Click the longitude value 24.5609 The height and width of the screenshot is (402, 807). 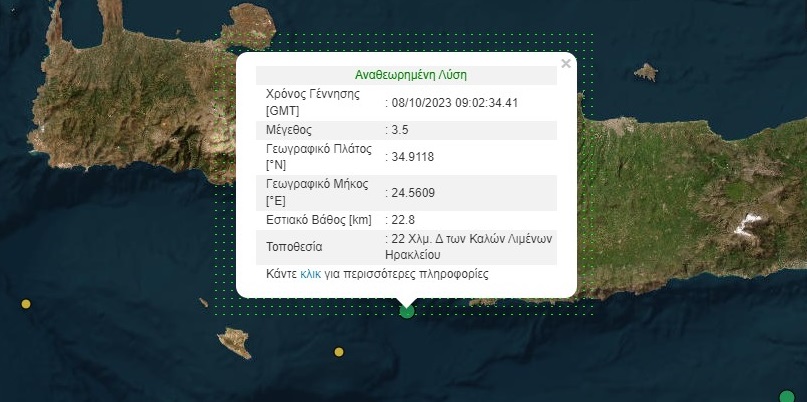point(412,192)
